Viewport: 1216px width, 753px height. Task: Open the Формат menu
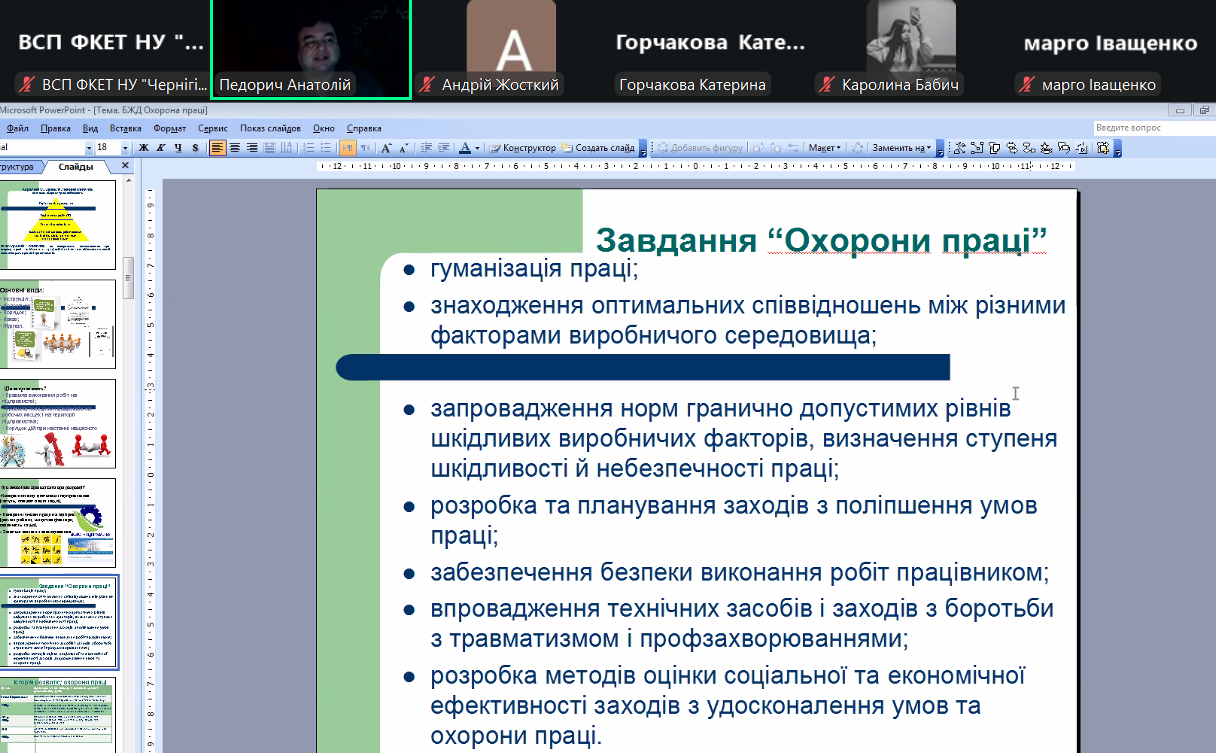tap(170, 128)
